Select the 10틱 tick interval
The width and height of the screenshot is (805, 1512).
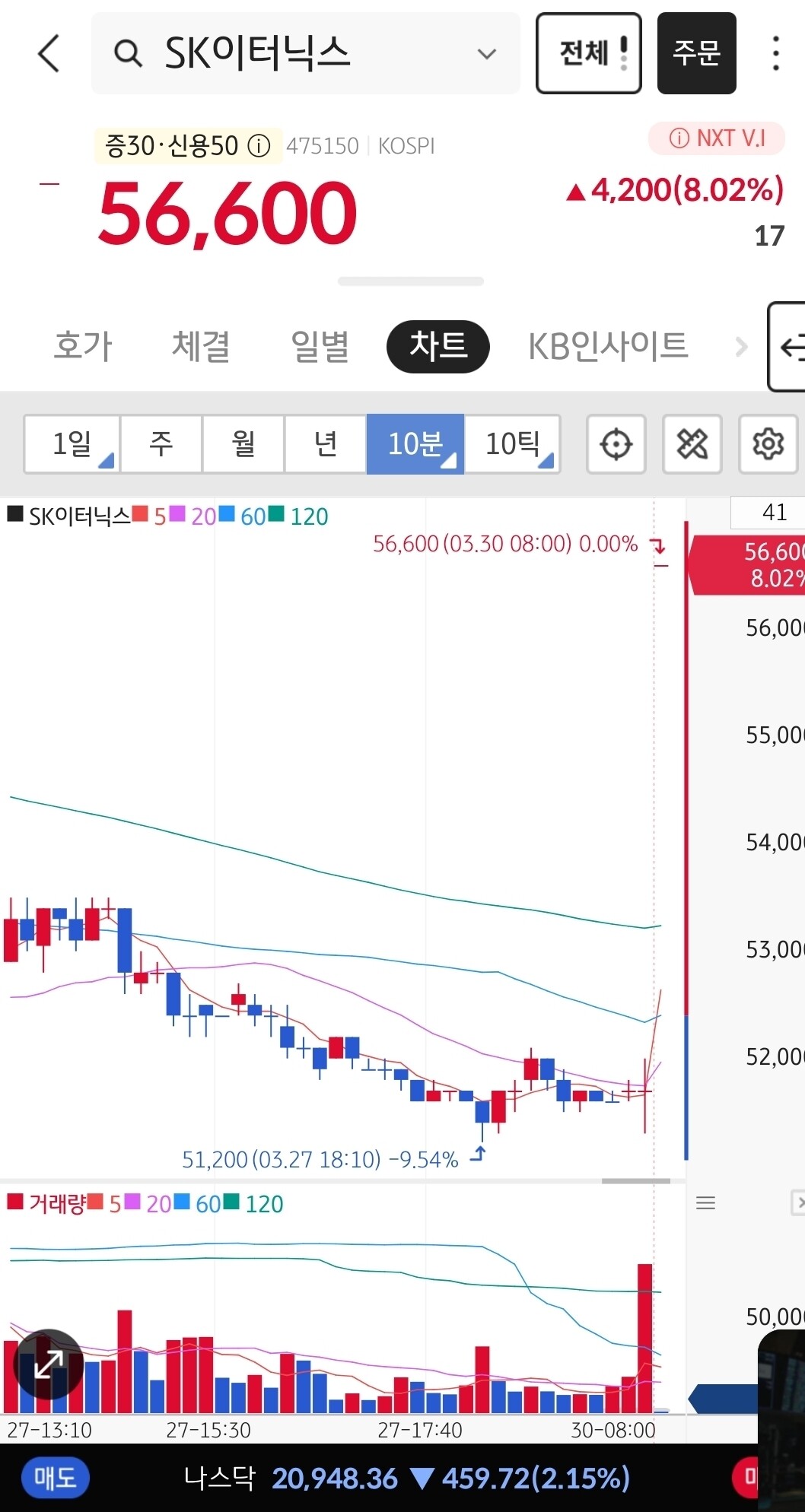(x=513, y=443)
